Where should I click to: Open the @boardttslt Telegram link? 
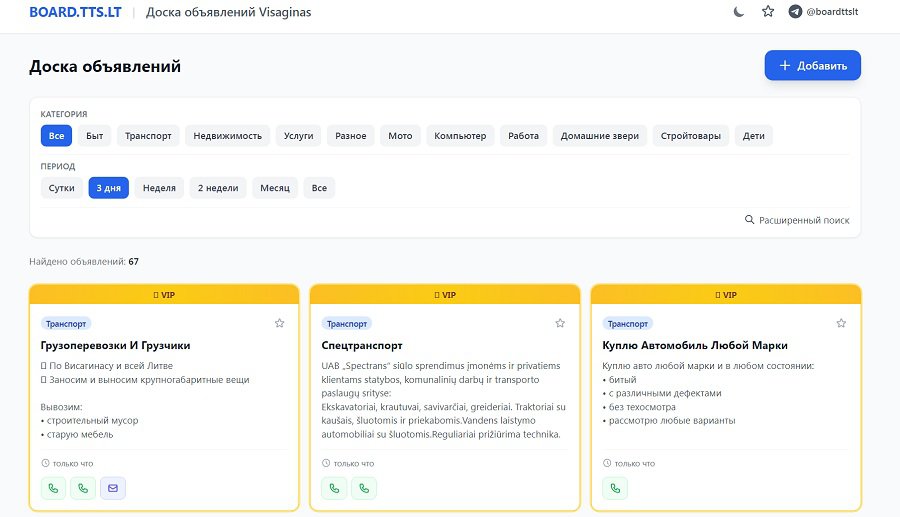point(824,12)
